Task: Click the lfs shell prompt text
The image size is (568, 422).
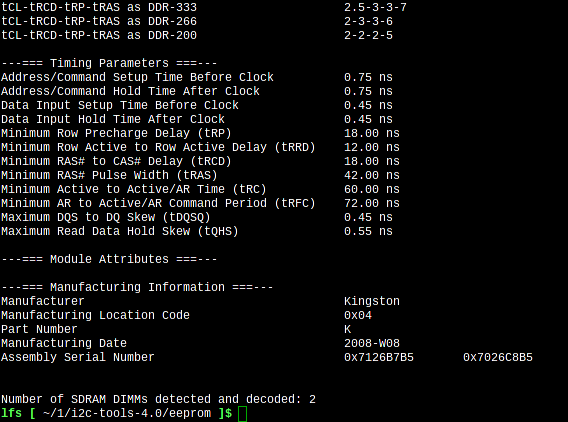Action: tap(11, 413)
